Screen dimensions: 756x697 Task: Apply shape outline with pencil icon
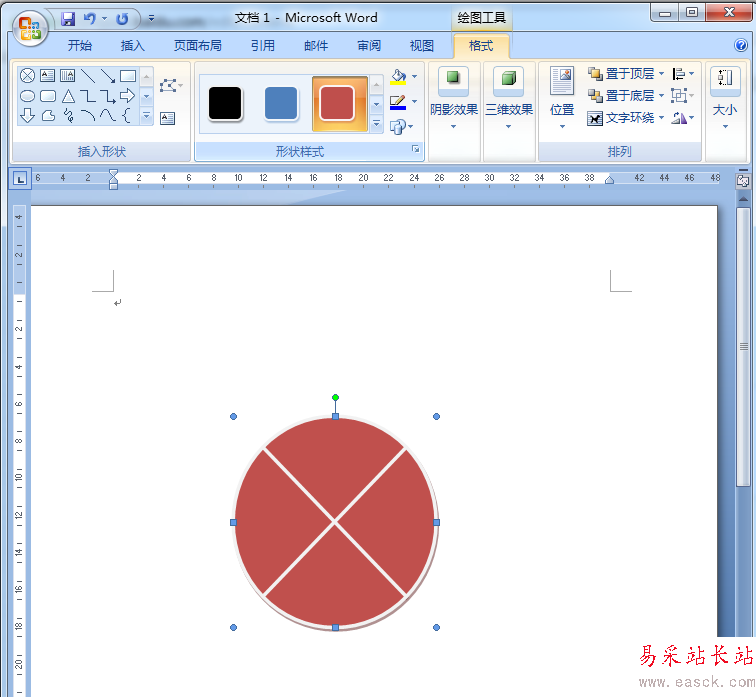click(x=398, y=102)
